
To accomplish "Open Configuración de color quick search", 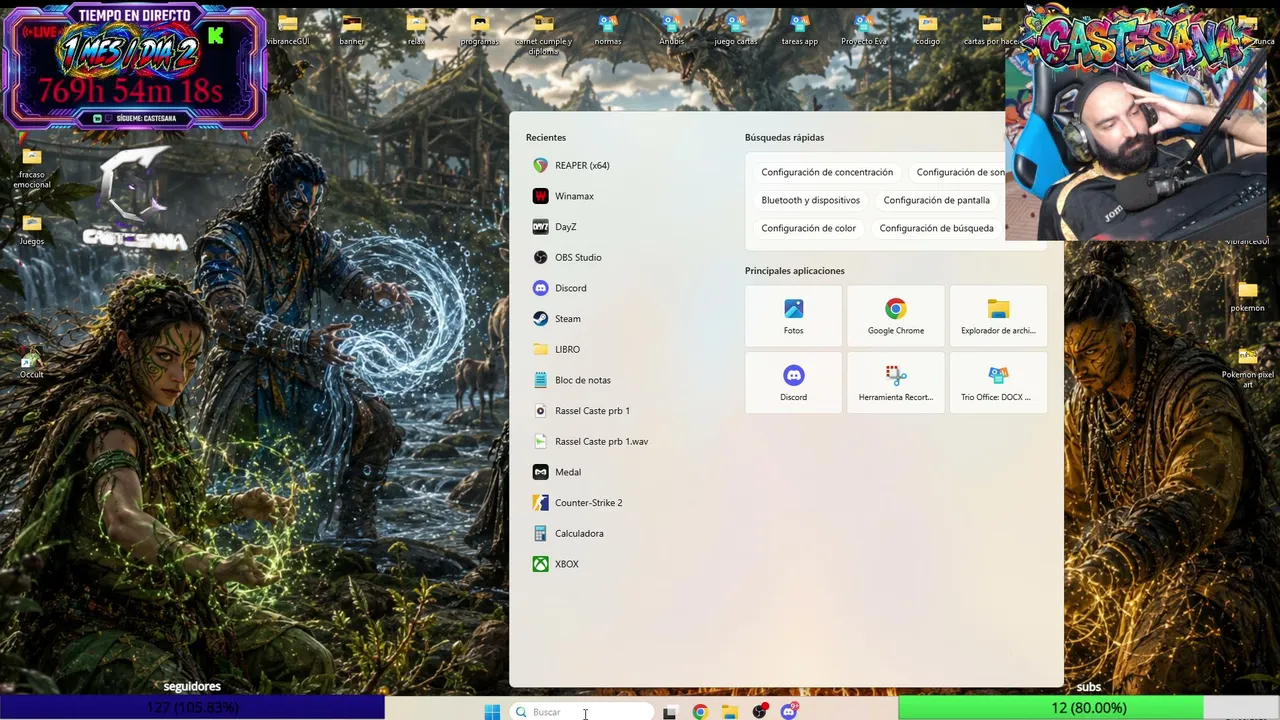I will pos(809,229).
